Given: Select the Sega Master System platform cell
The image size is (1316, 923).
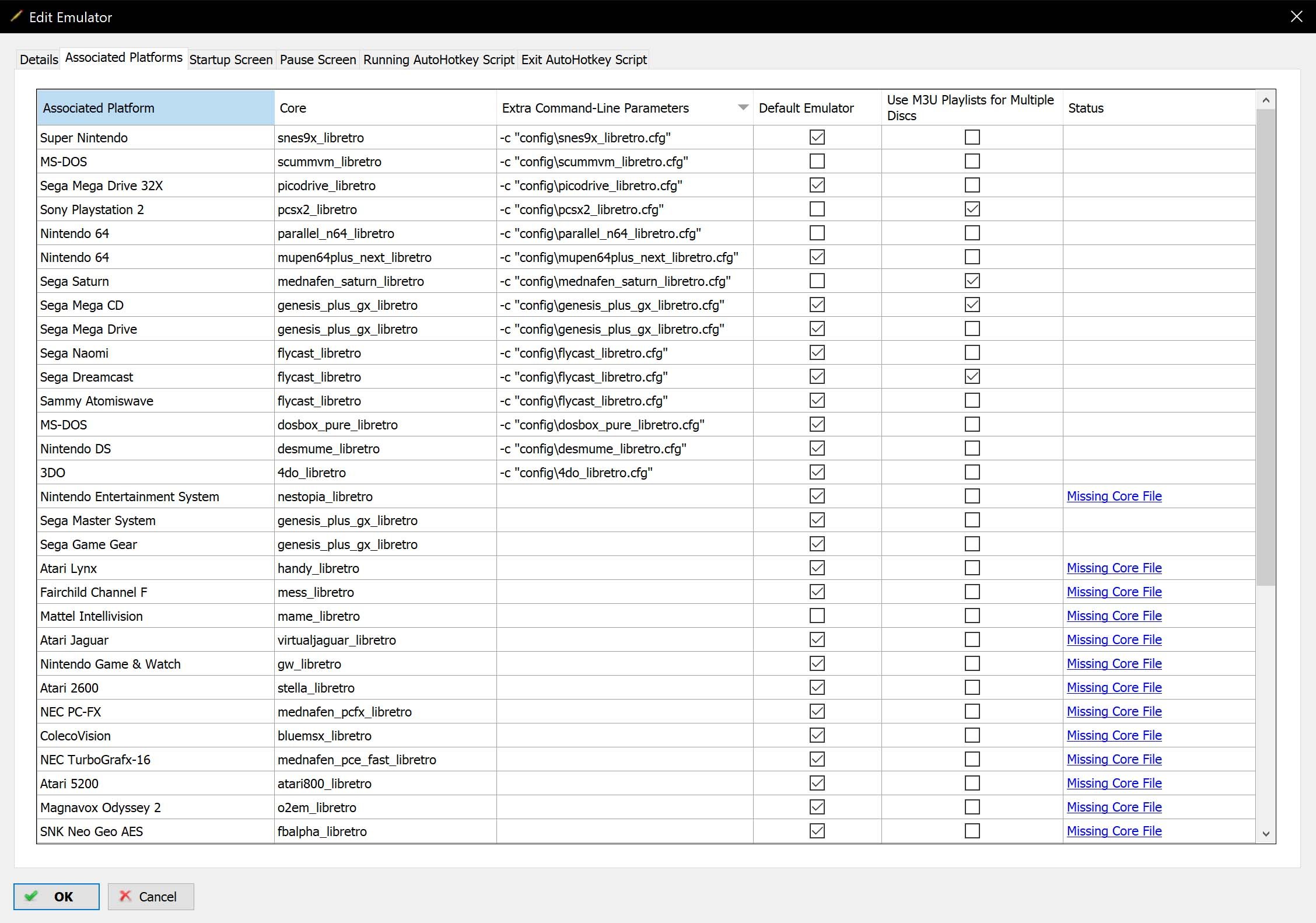Looking at the screenshot, I should click(x=156, y=520).
